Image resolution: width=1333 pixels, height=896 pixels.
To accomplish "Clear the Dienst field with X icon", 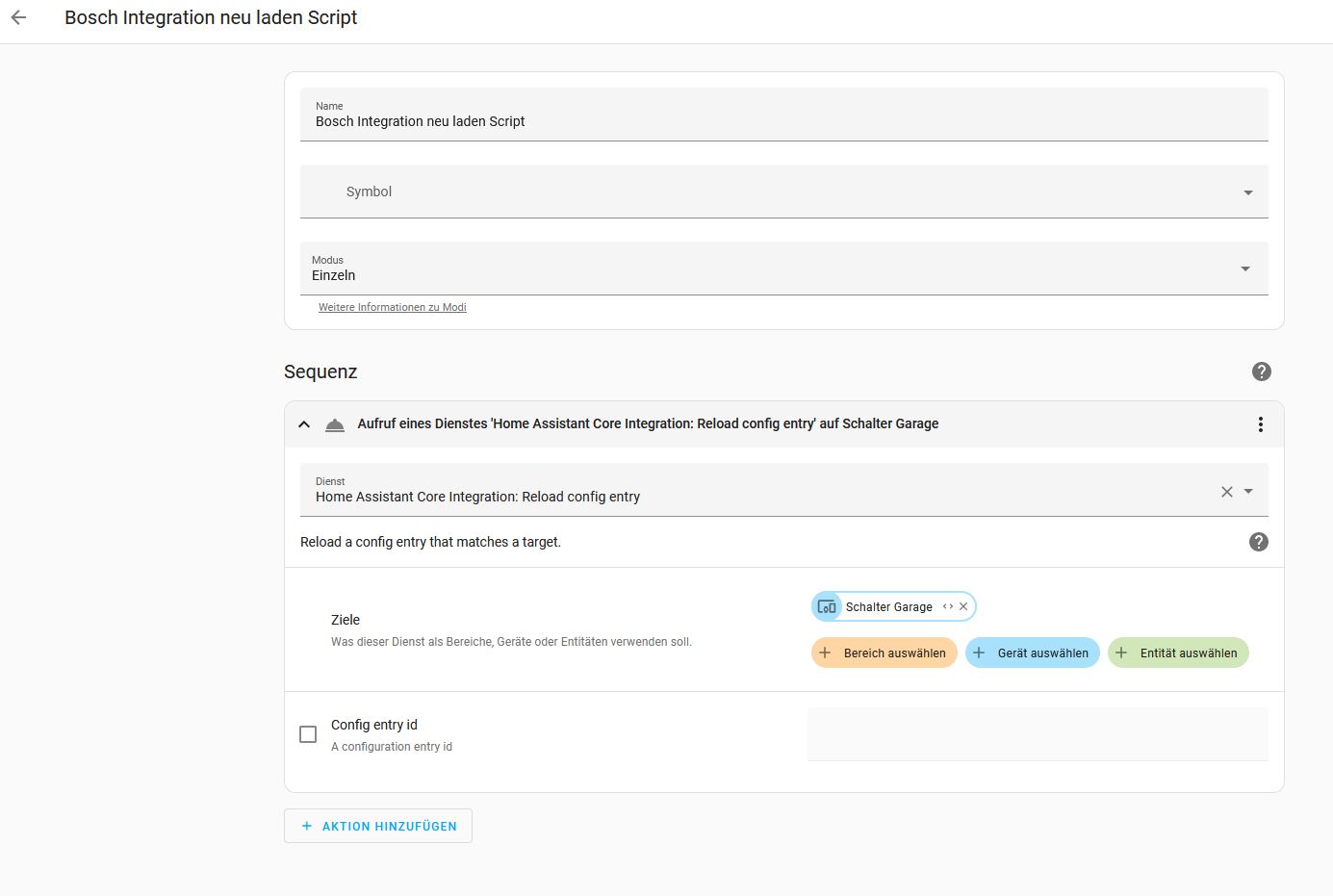I will (x=1226, y=492).
